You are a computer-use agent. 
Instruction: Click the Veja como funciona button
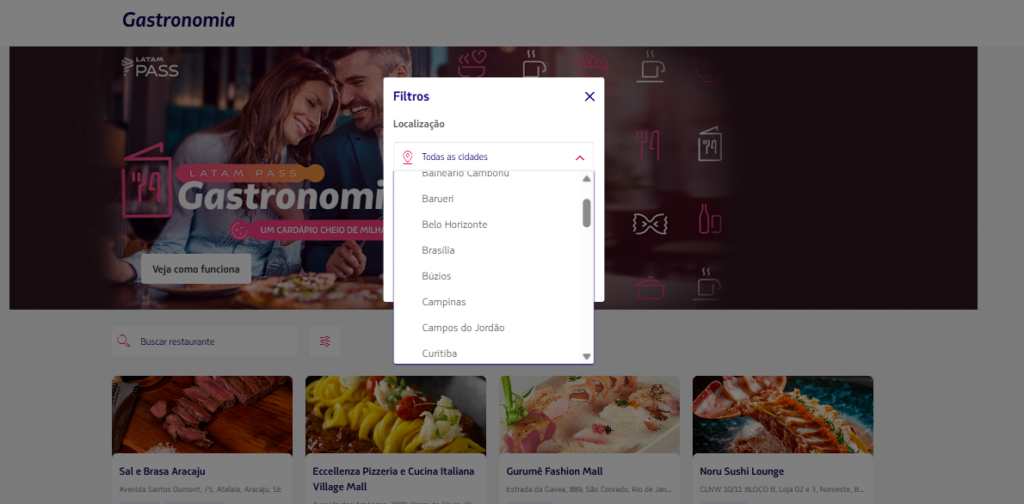tap(195, 269)
